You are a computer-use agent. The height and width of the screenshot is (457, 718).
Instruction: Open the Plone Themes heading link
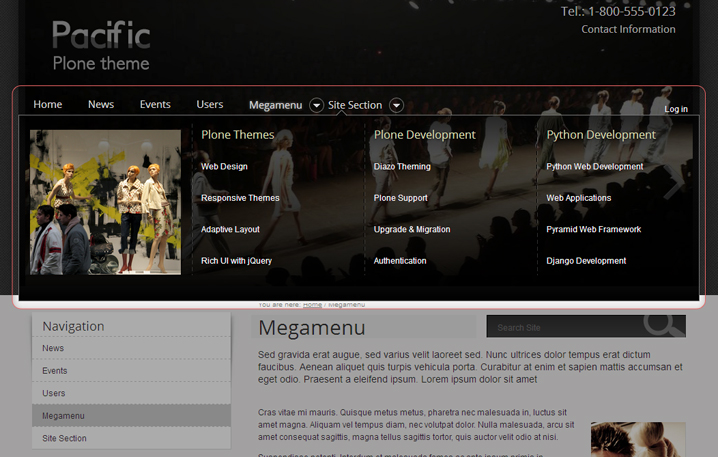[x=238, y=135]
